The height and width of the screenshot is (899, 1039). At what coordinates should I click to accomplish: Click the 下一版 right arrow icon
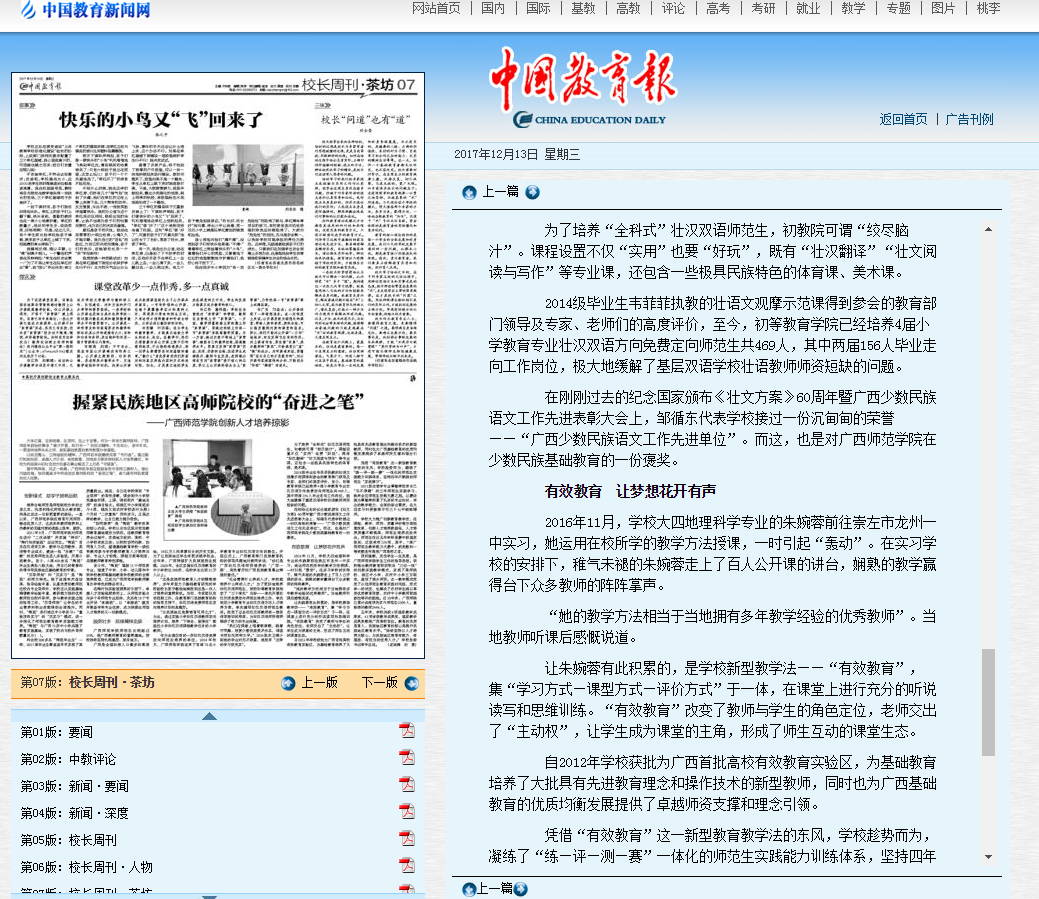coord(411,683)
